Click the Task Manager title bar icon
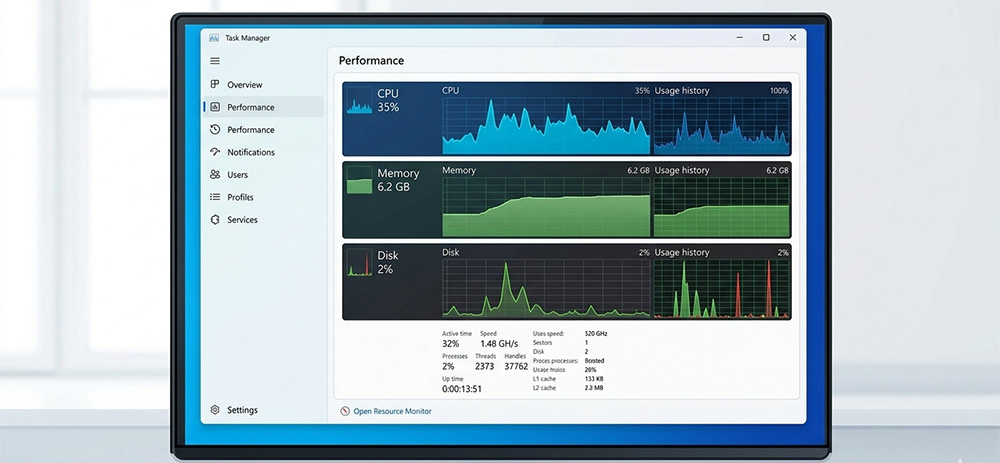Screen dimensions: 1000x463 click(x=214, y=38)
